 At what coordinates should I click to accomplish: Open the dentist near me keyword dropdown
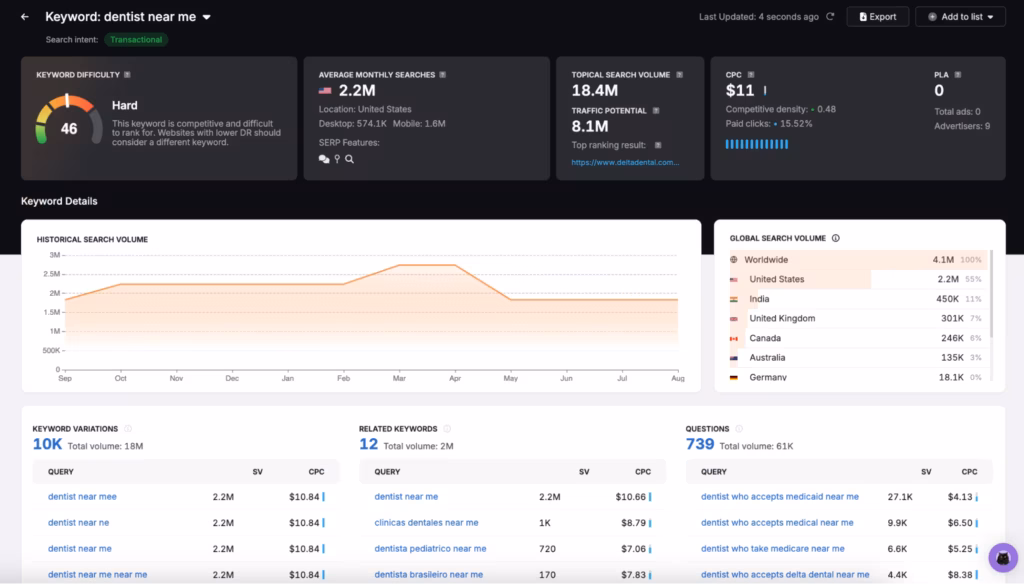coord(207,16)
